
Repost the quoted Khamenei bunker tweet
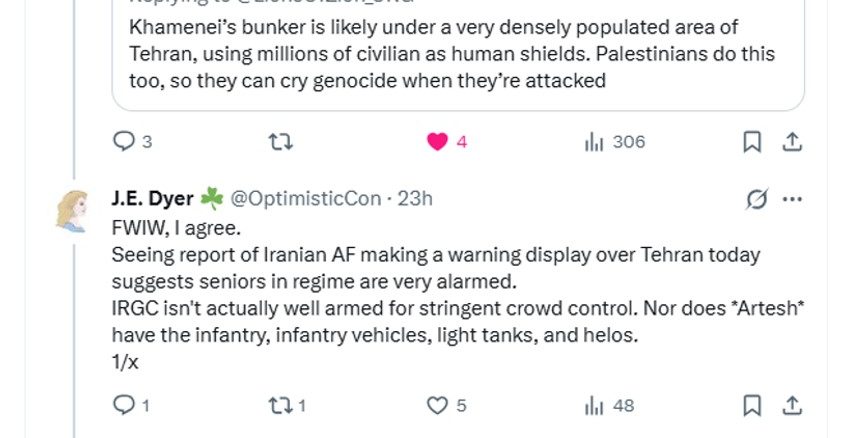[x=283, y=142]
